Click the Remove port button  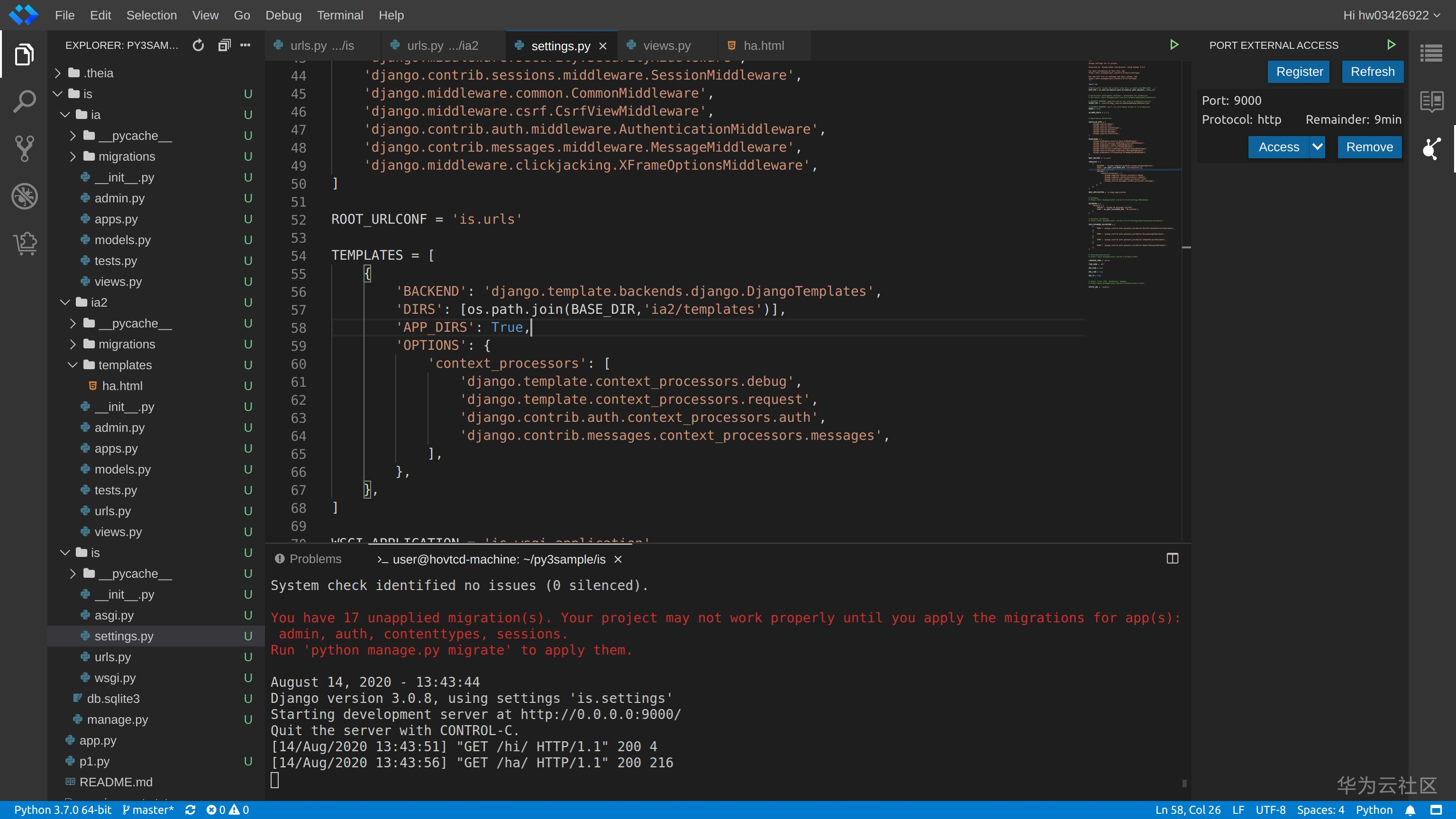coord(1369,147)
